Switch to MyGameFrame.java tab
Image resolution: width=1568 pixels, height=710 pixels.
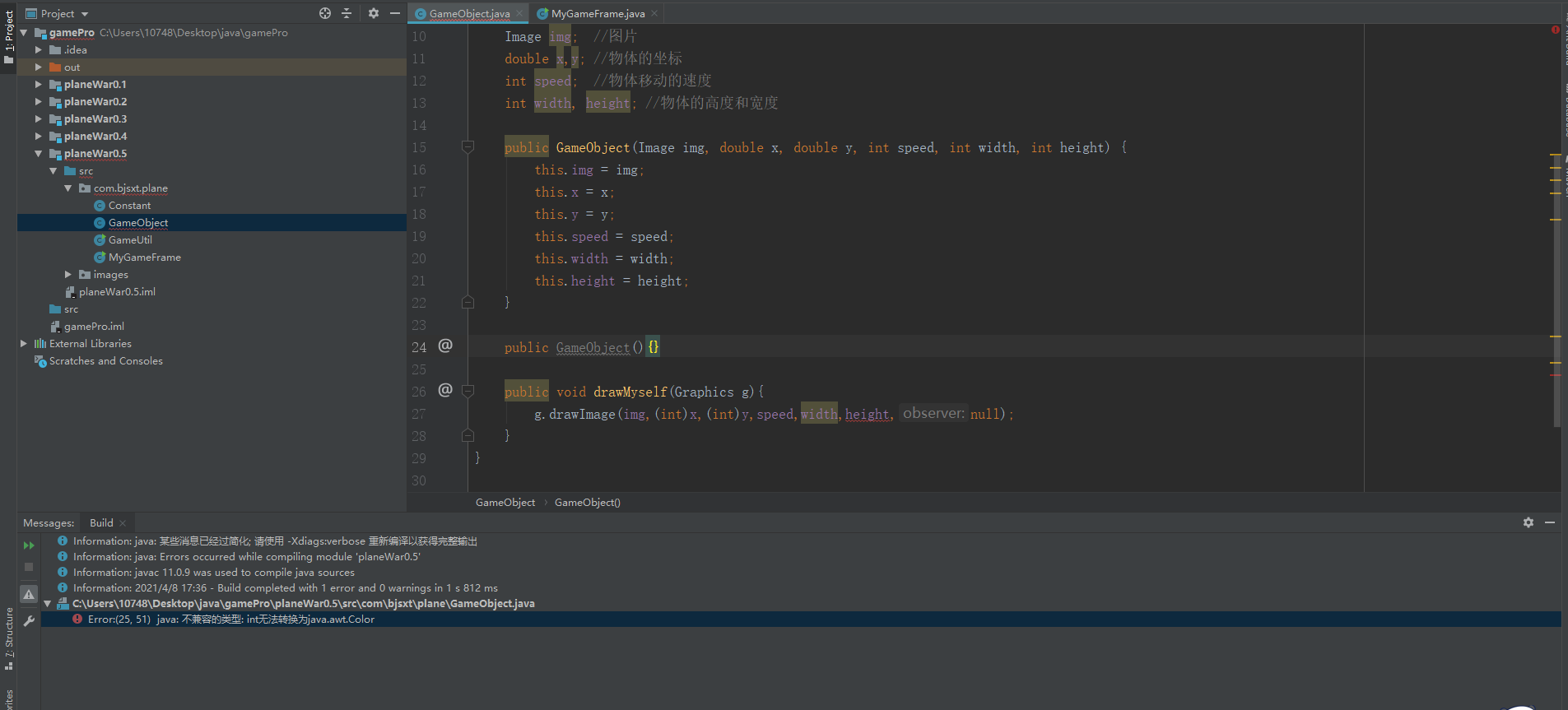[598, 14]
